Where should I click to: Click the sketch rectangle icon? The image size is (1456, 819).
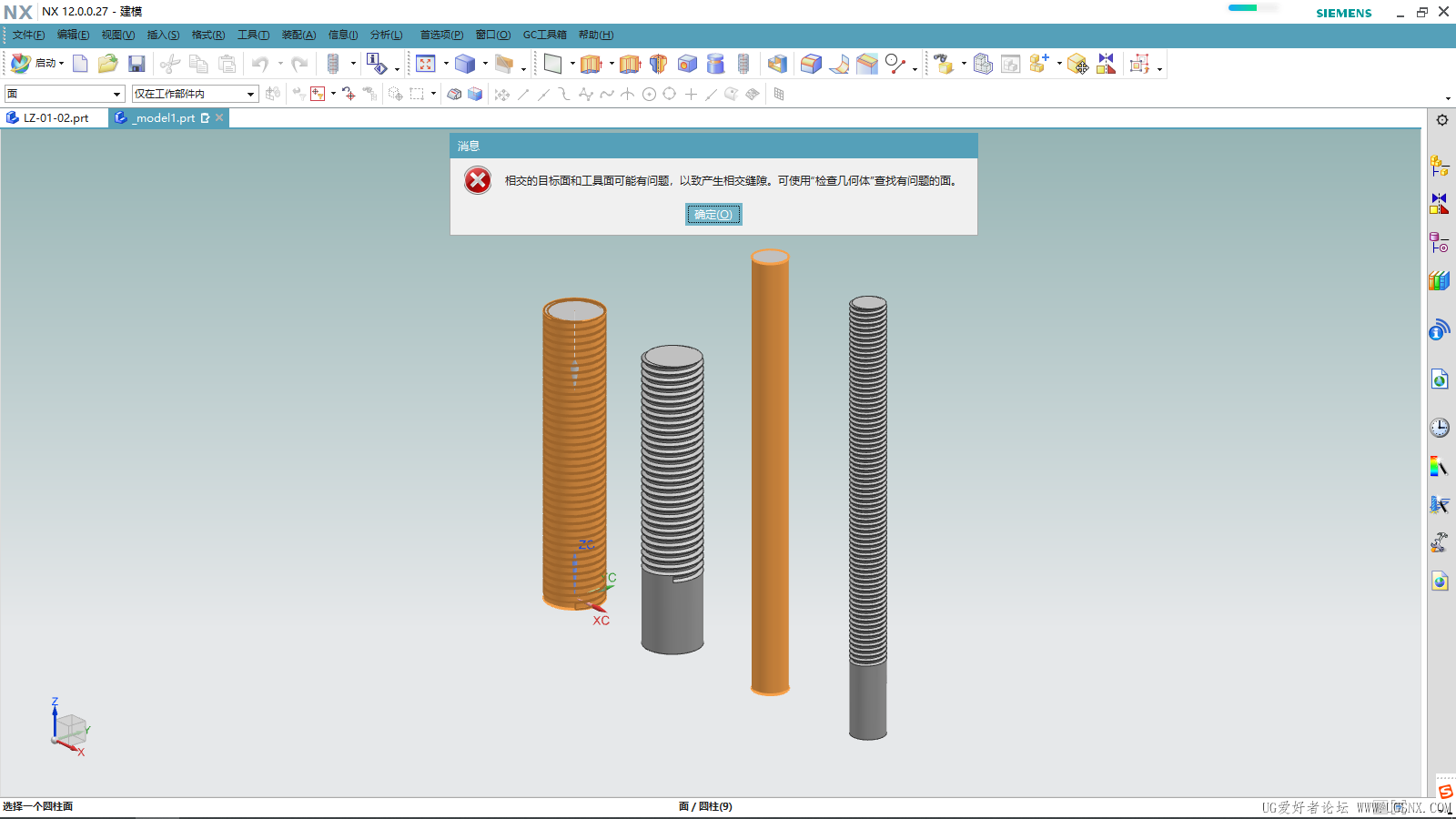click(x=552, y=64)
